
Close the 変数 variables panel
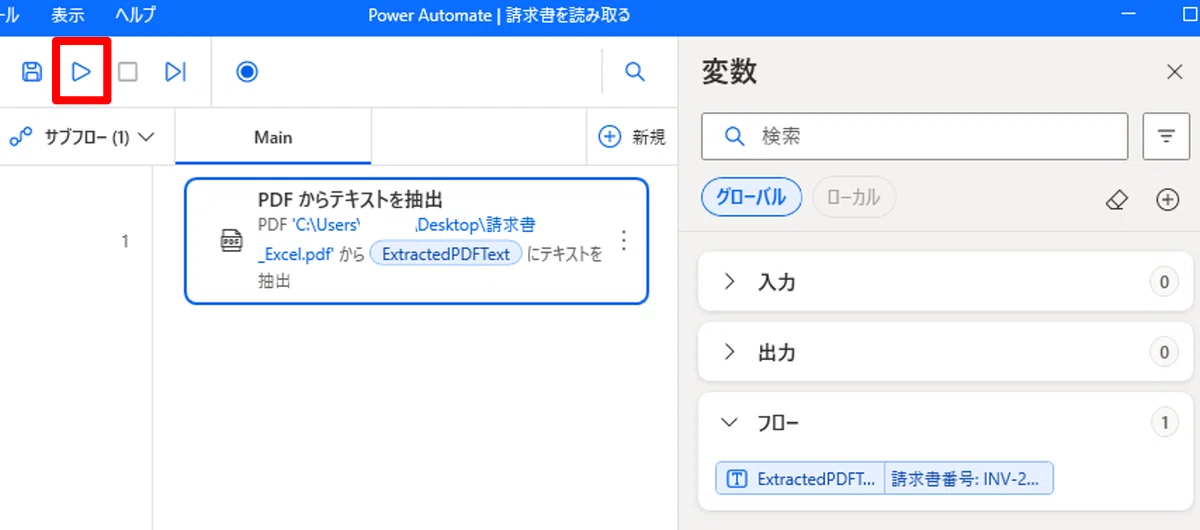click(x=1175, y=71)
